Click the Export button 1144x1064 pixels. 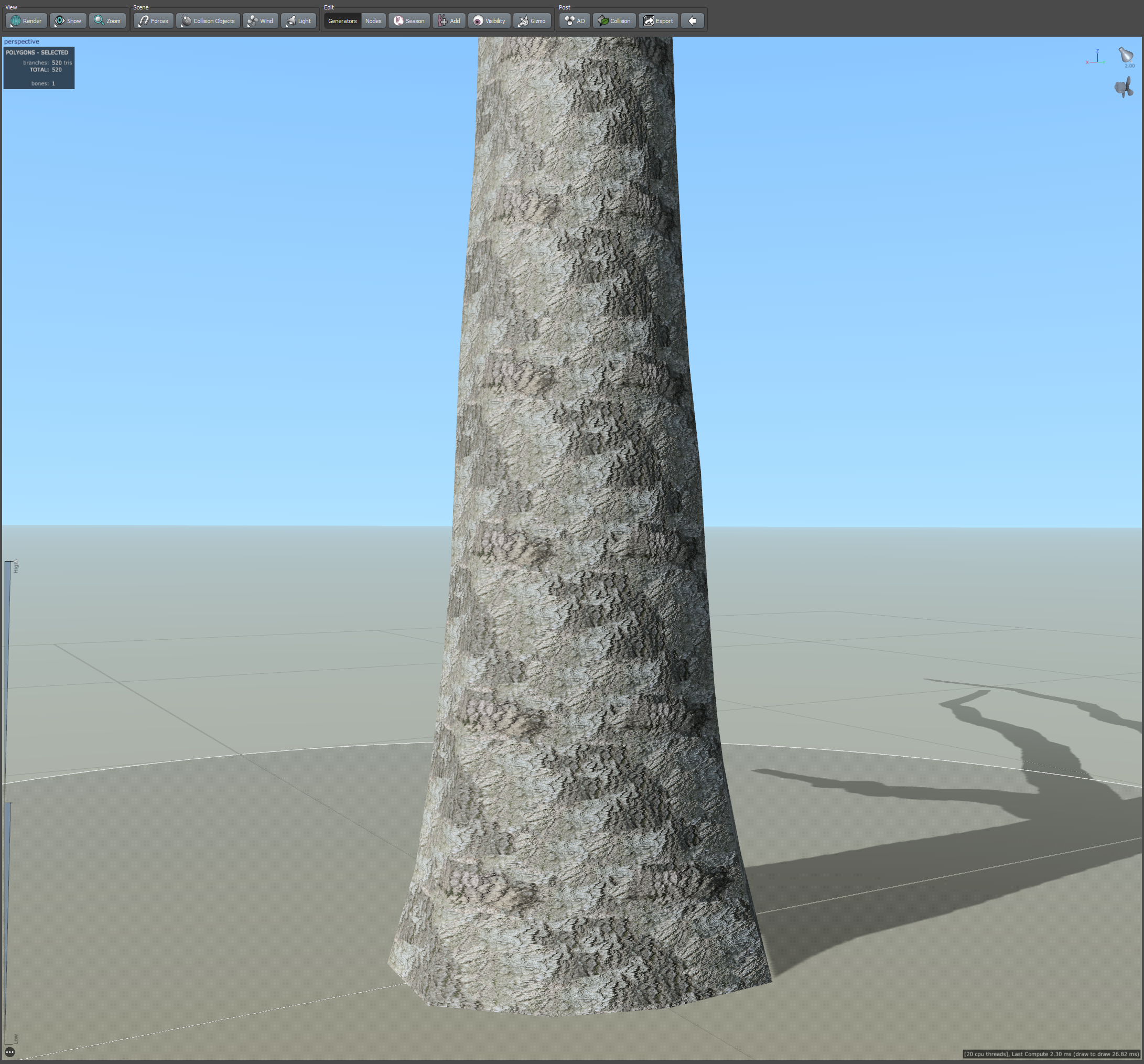pos(658,21)
